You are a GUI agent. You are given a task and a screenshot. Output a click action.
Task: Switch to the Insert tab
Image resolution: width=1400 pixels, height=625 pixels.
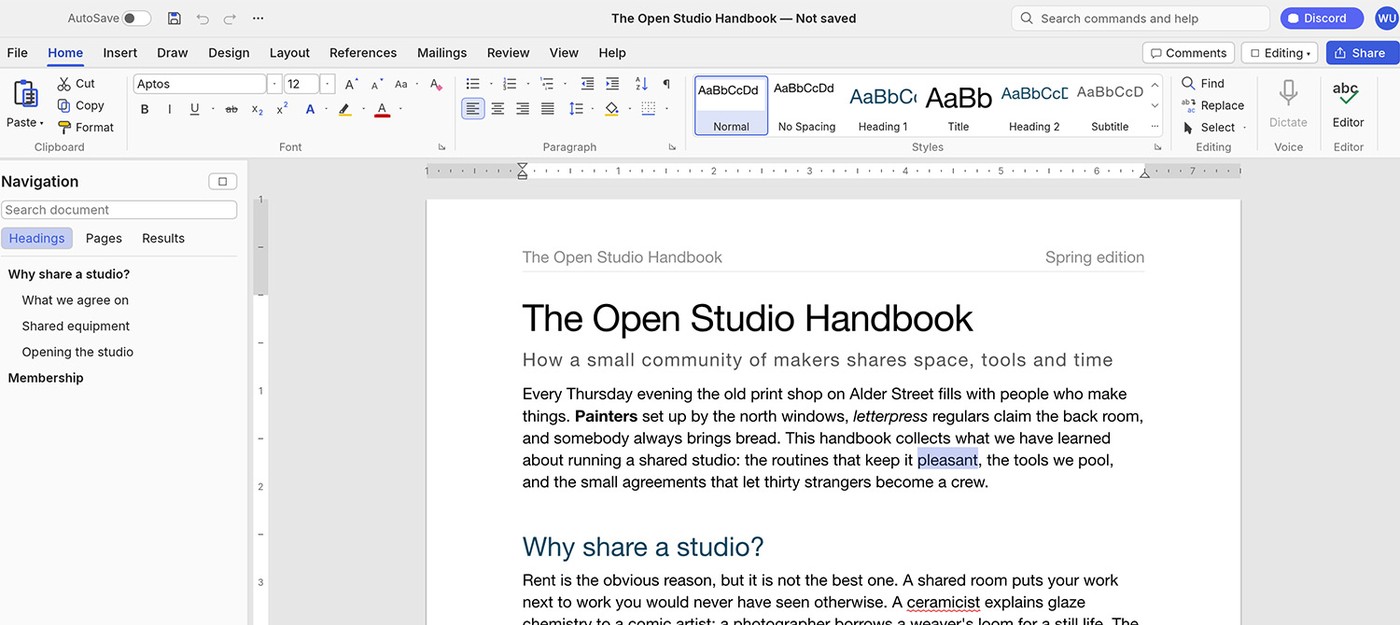click(120, 53)
